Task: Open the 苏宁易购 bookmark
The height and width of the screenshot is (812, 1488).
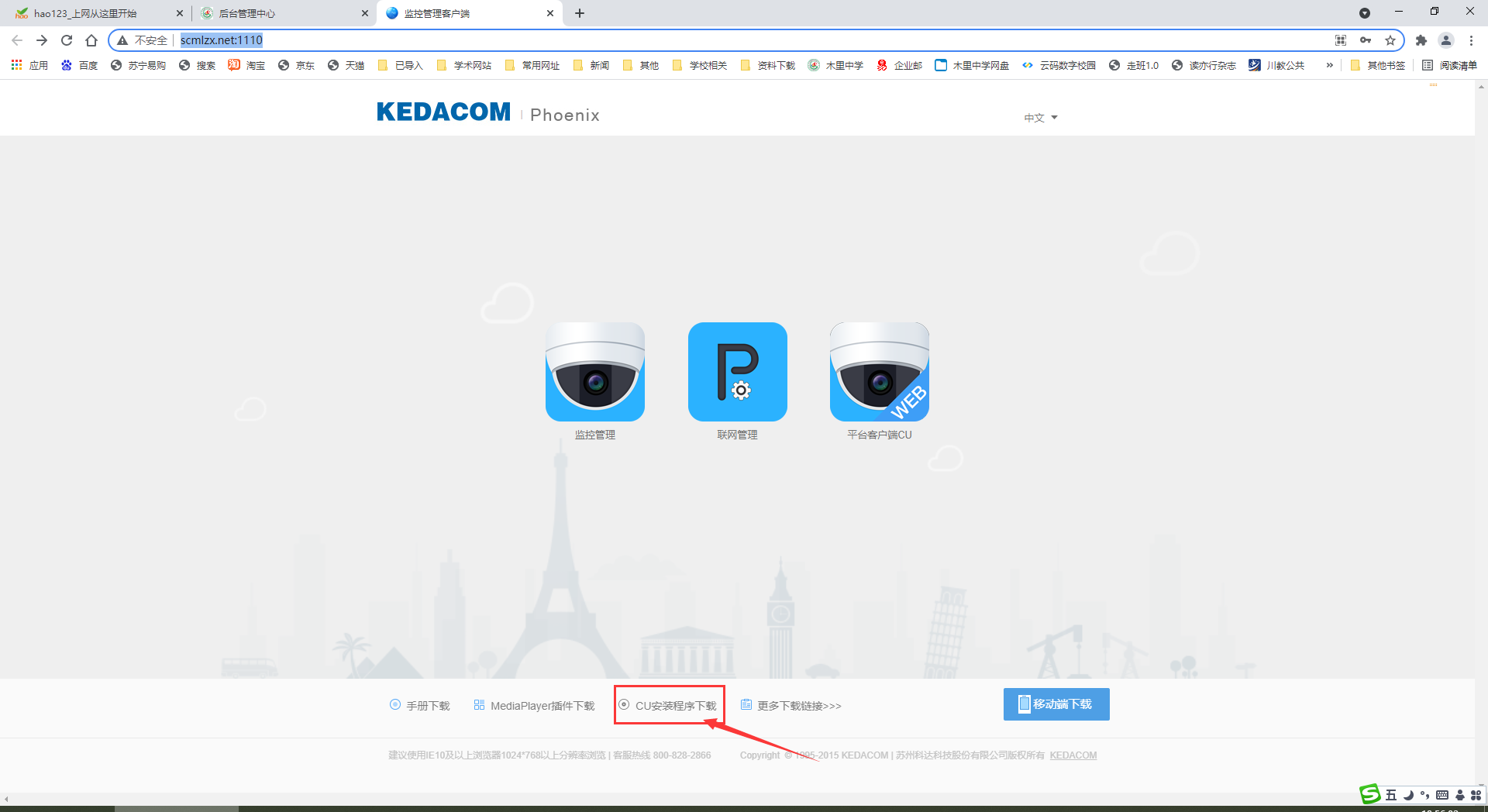Action: tap(138, 65)
